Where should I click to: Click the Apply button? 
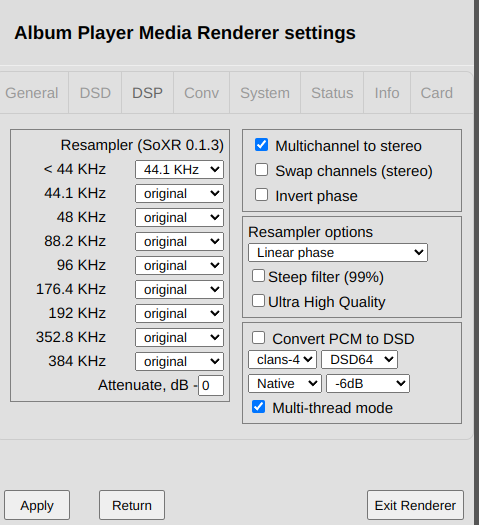tap(37, 505)
